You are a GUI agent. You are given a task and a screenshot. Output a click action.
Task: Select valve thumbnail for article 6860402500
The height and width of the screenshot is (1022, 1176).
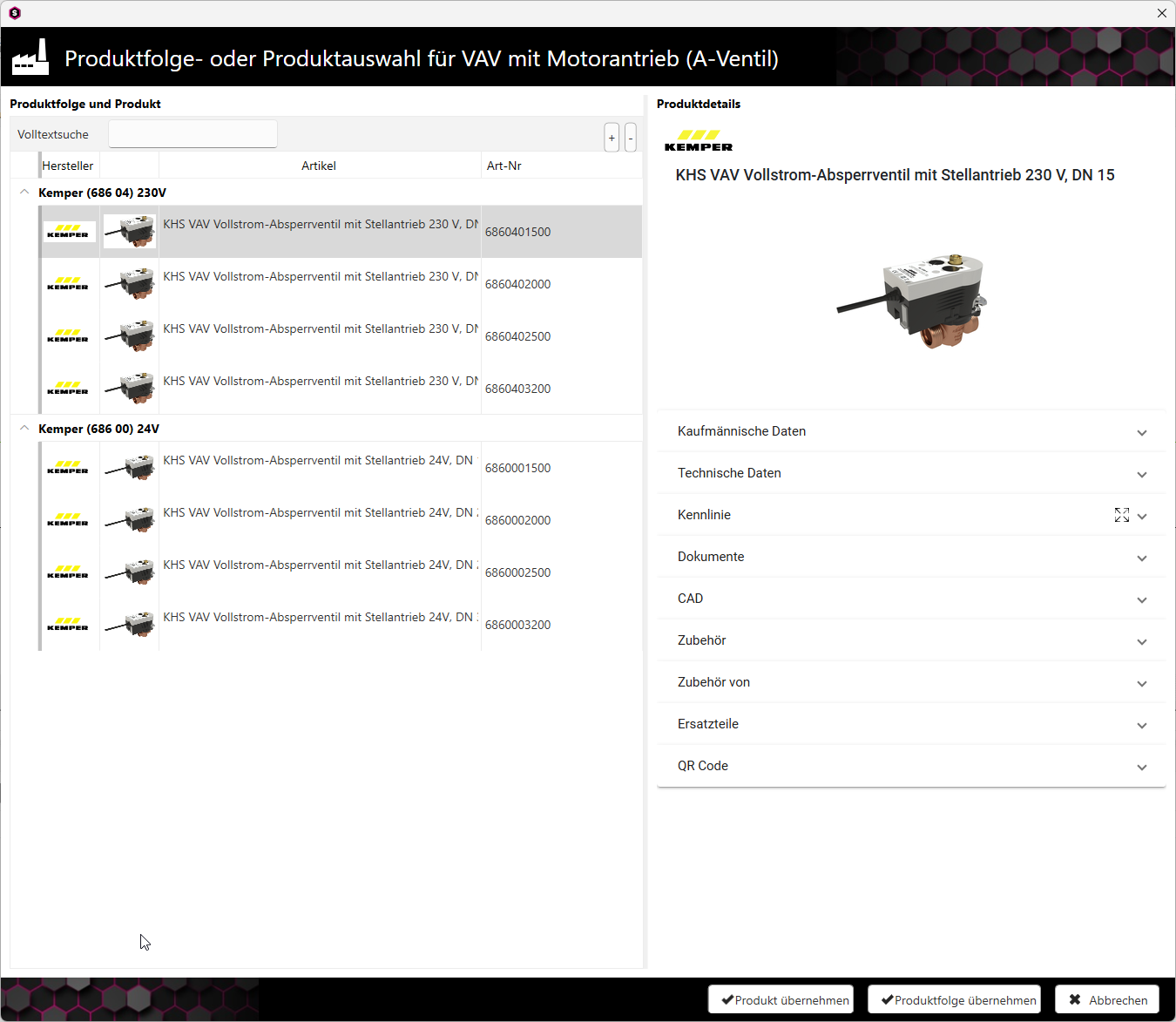130,336
